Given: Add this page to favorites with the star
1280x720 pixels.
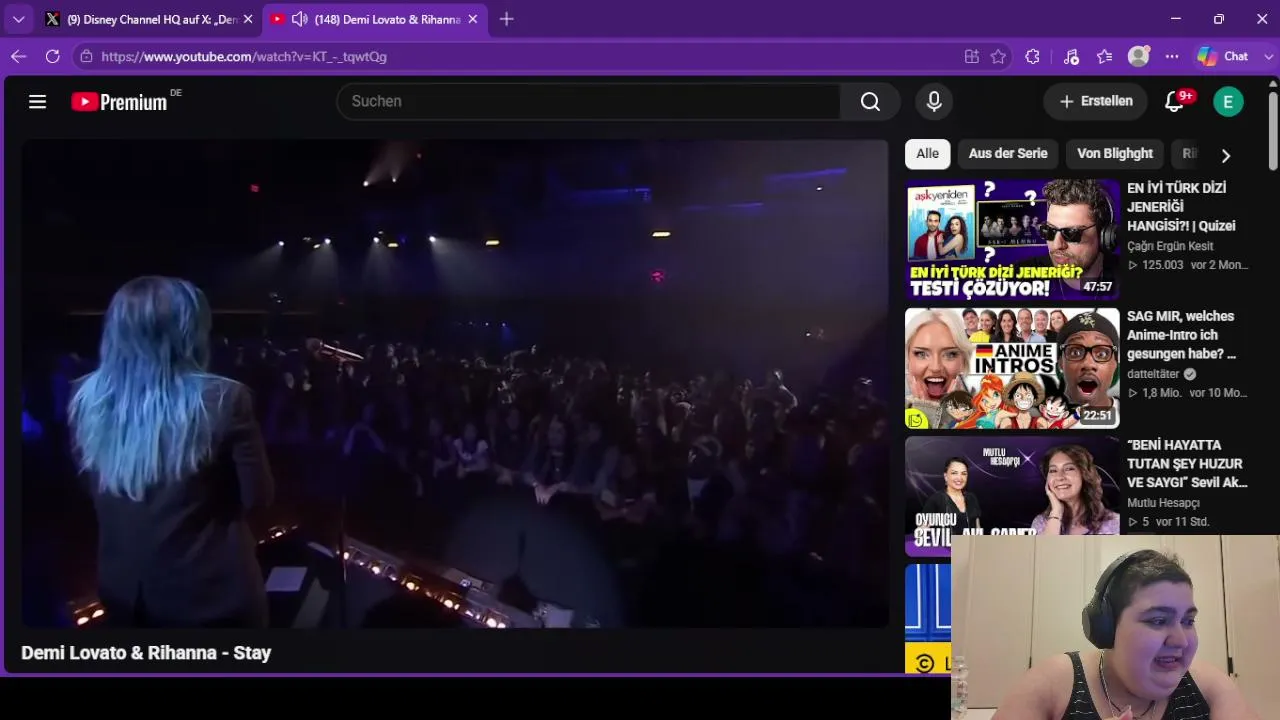Looking at the screenshot, I should point(998,56).
